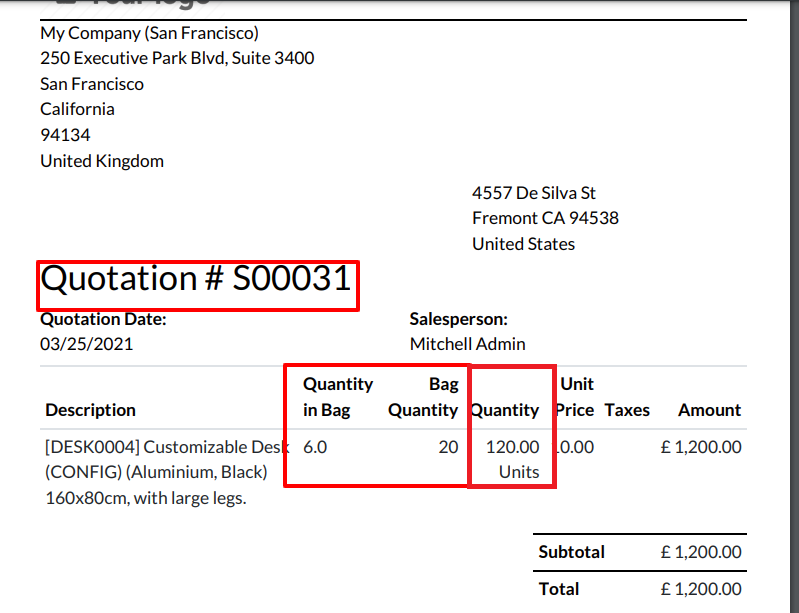This screenshot has height=613, width=799.
Task: Click the Taxes column header
Action: pos(627,410)
